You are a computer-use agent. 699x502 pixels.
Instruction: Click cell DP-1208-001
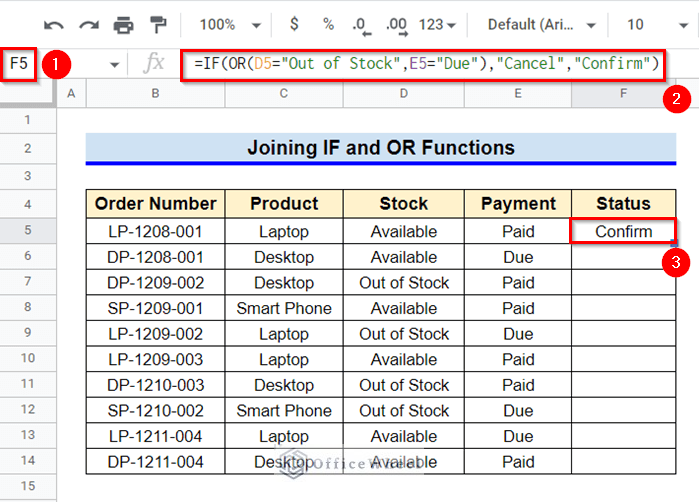[x=156, y=257]
